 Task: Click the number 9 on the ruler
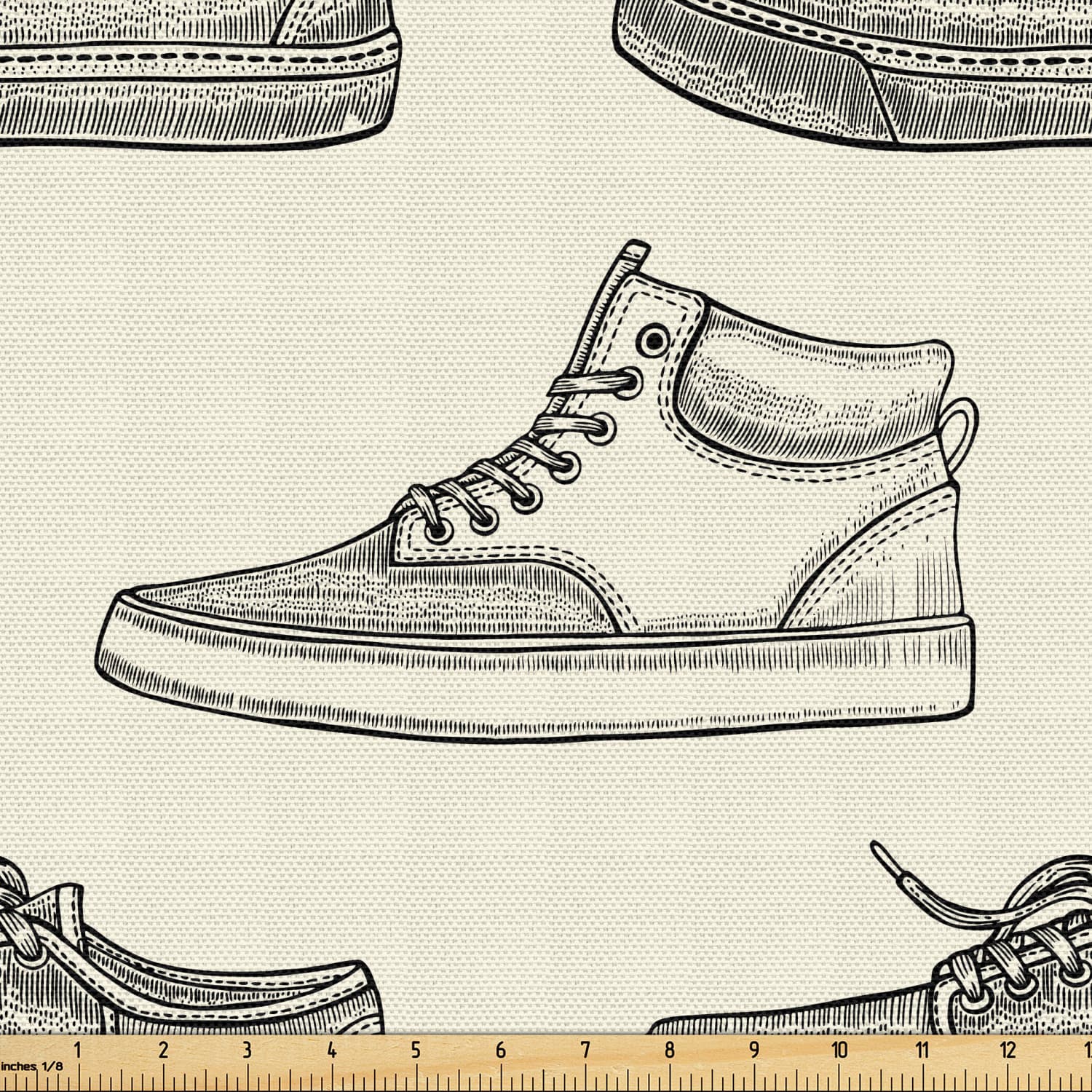pos(754,1050)
